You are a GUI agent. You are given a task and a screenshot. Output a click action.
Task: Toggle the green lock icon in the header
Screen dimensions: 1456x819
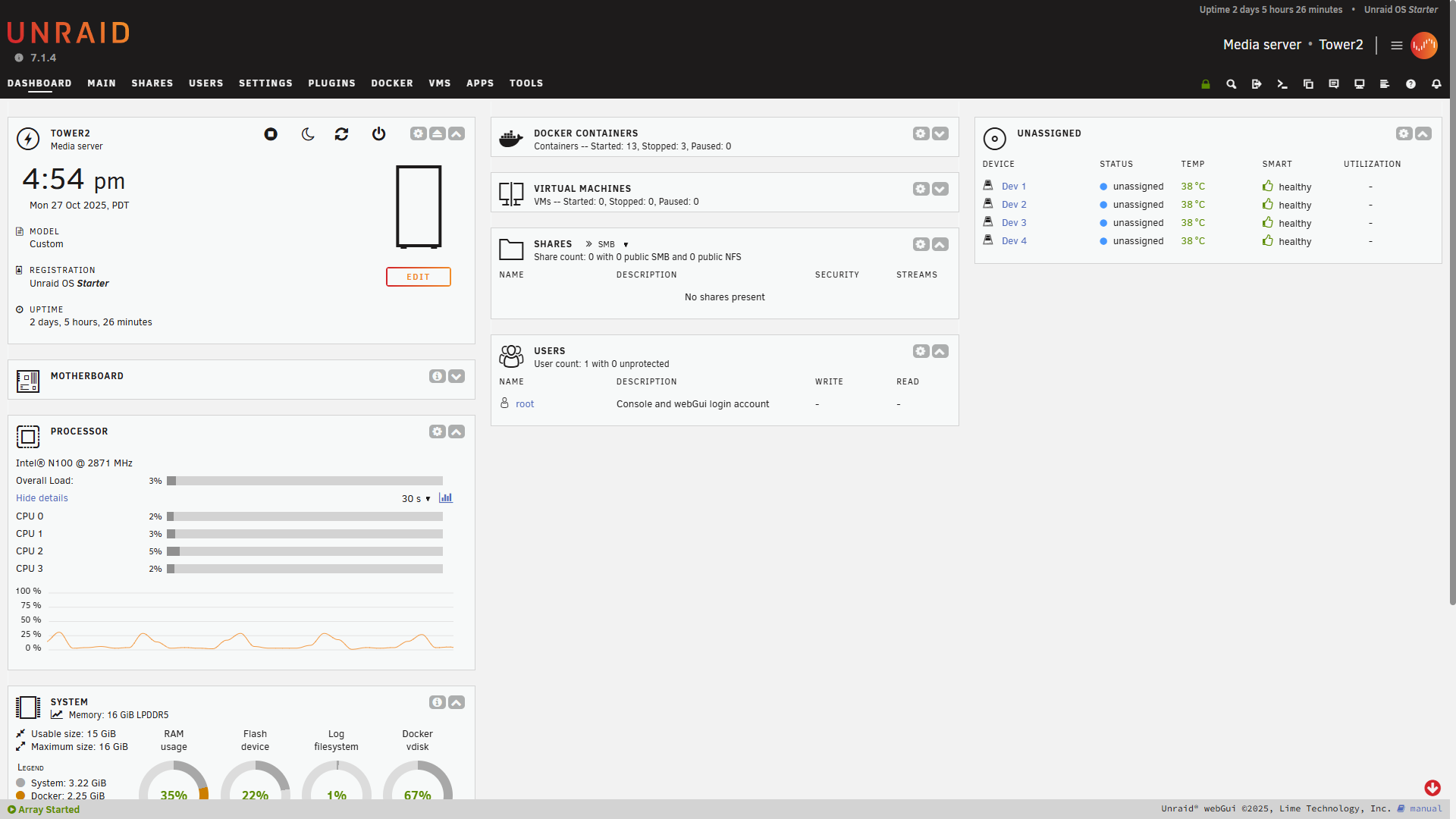(1206, 84)
